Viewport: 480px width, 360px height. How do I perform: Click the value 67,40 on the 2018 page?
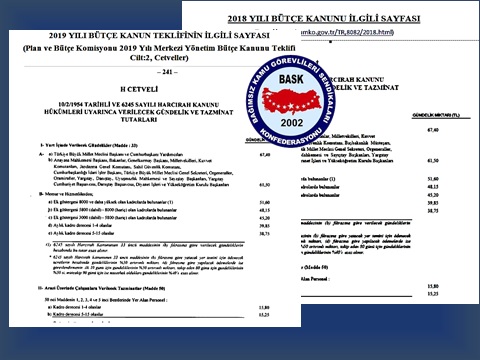[433, 130]
